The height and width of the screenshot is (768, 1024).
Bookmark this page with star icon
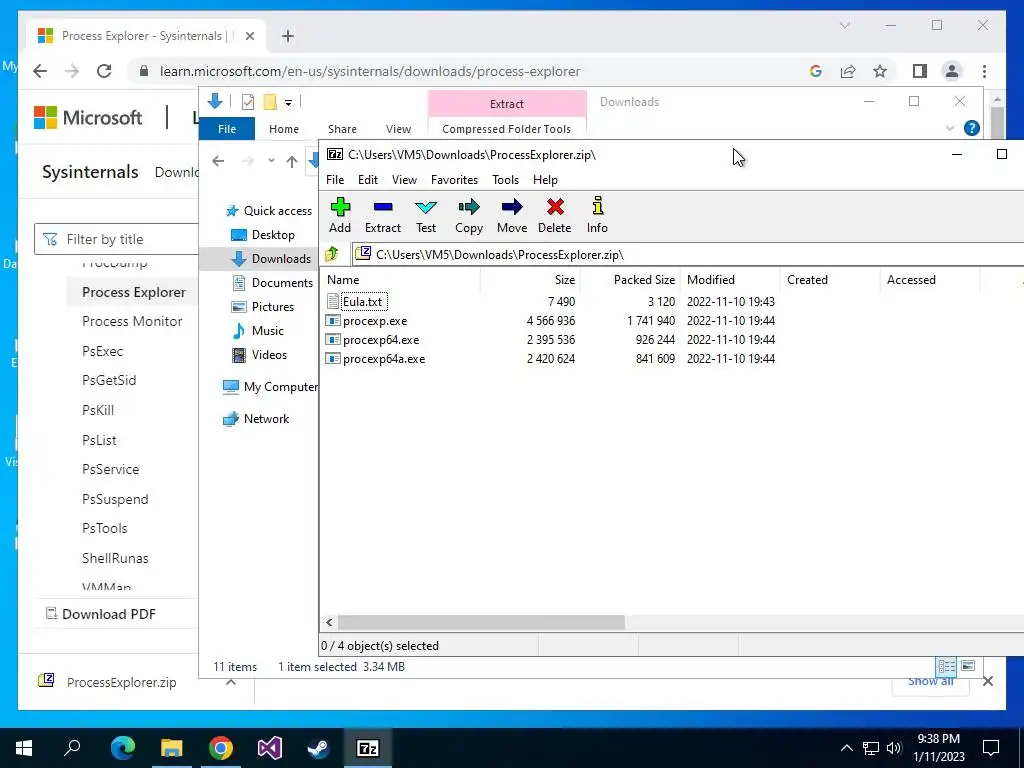pos(880,71)
